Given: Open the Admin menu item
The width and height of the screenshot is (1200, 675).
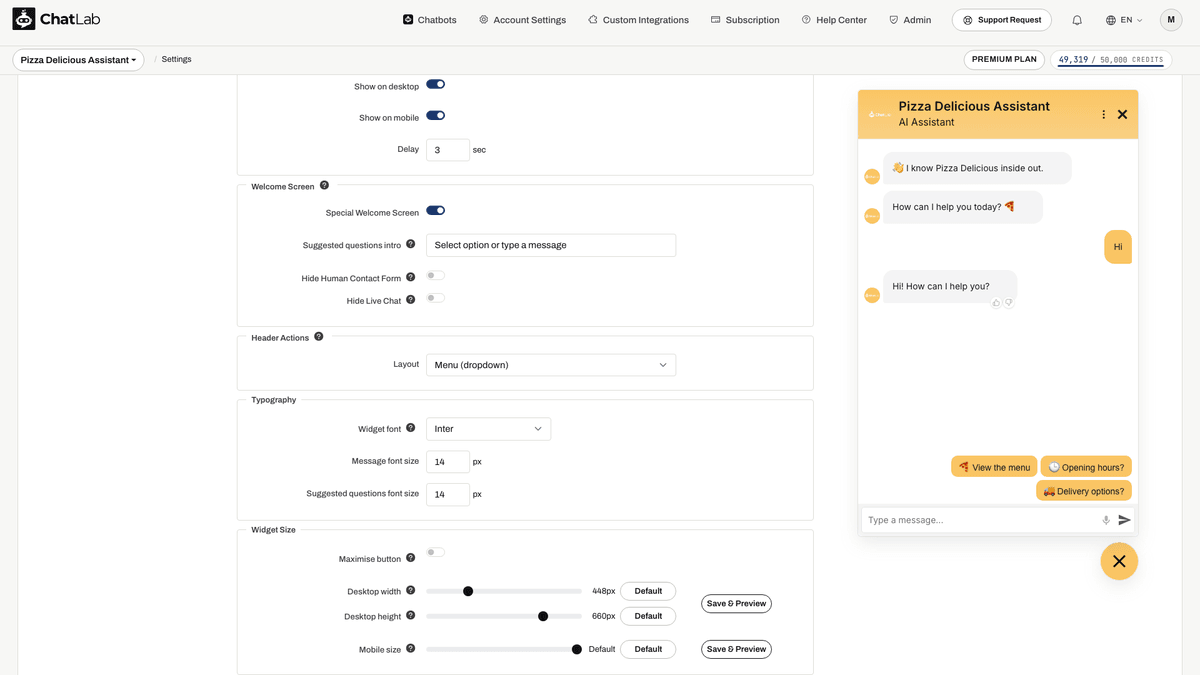Looking at the screenshot, I should click(x=910, y=20).
